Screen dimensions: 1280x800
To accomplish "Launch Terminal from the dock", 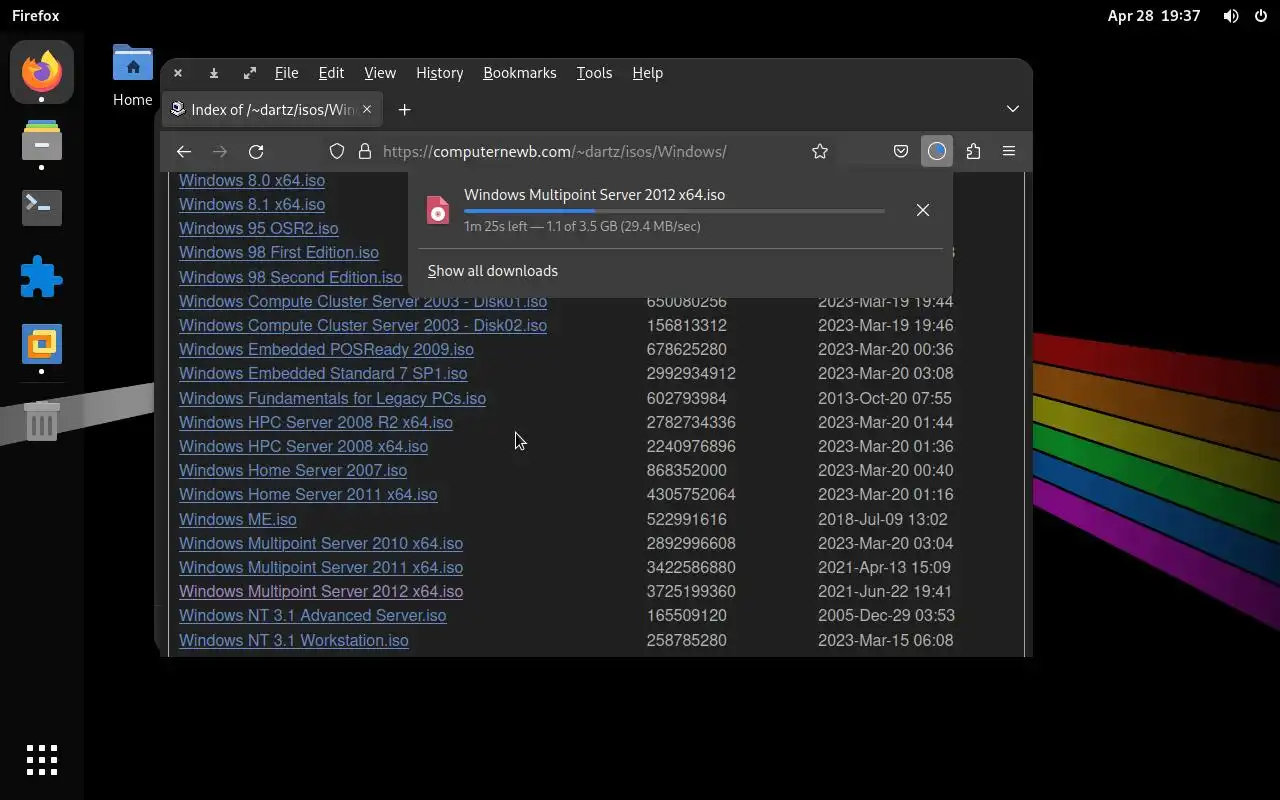I will (42, 207).
